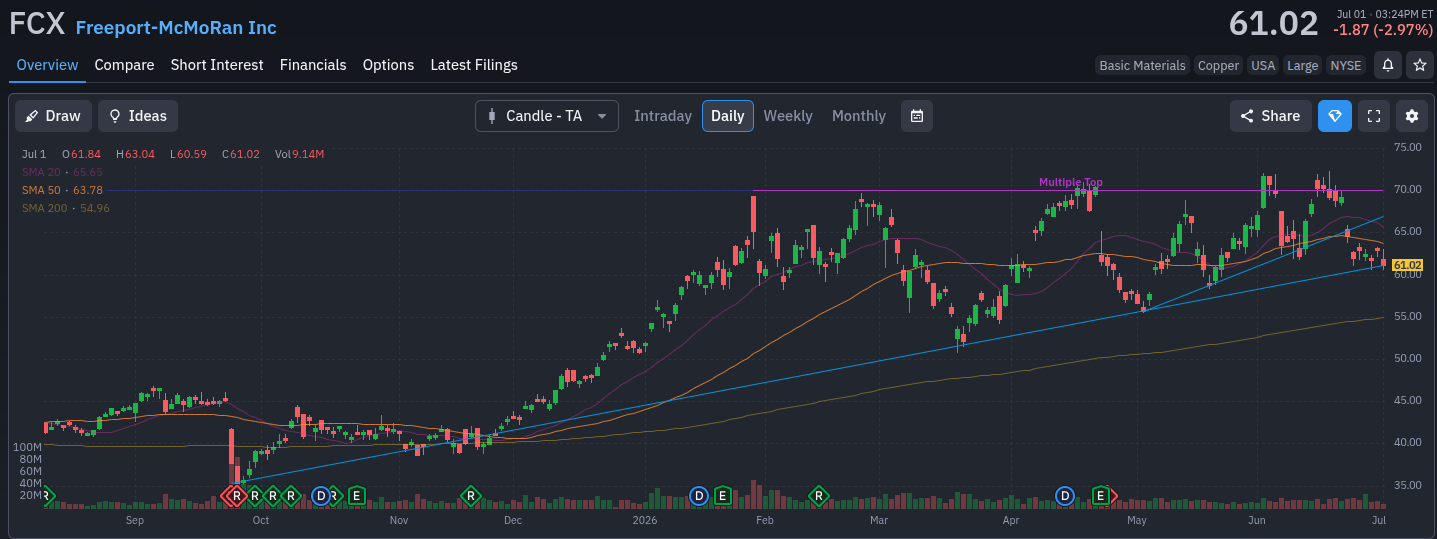Open the Options tab
The image size is (1437, 539).
[x=388, y=65]
